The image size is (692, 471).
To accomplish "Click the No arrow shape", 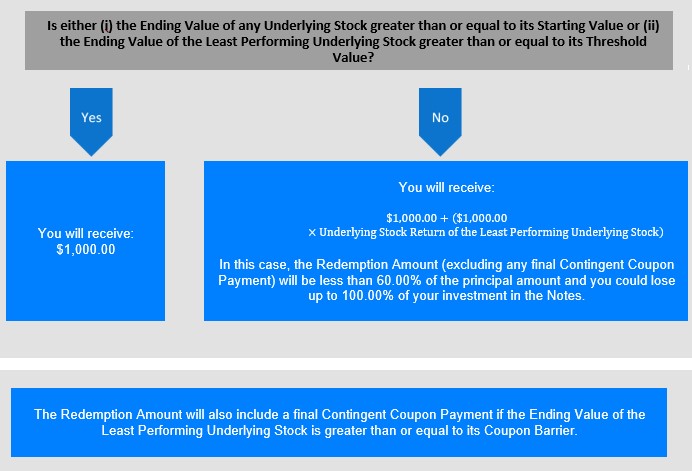I will [440, 121].
